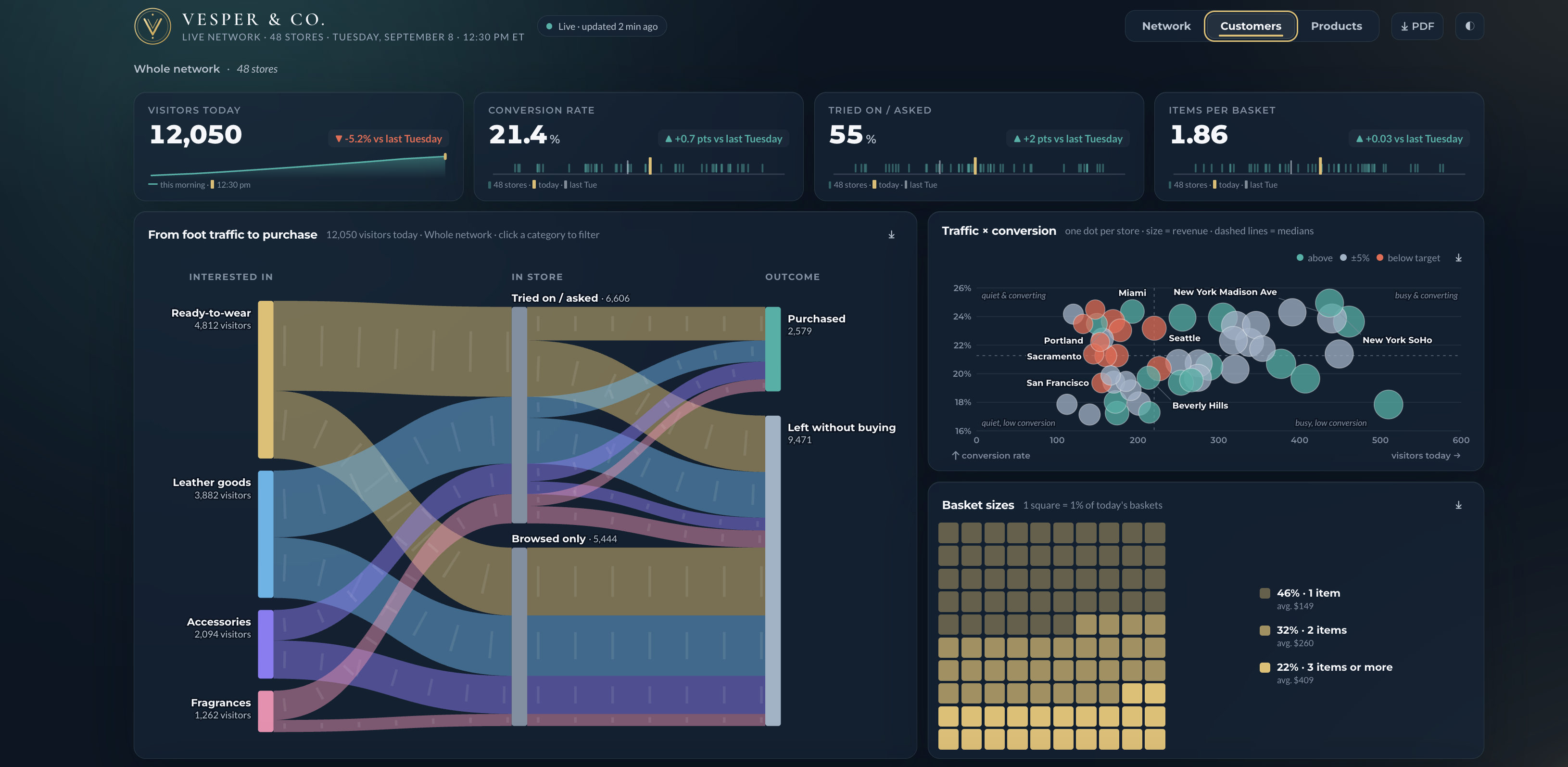This screenshot has height=767, width=1568.
Task: Toggle the below target legend dot
Action: tap(1379, 257)
